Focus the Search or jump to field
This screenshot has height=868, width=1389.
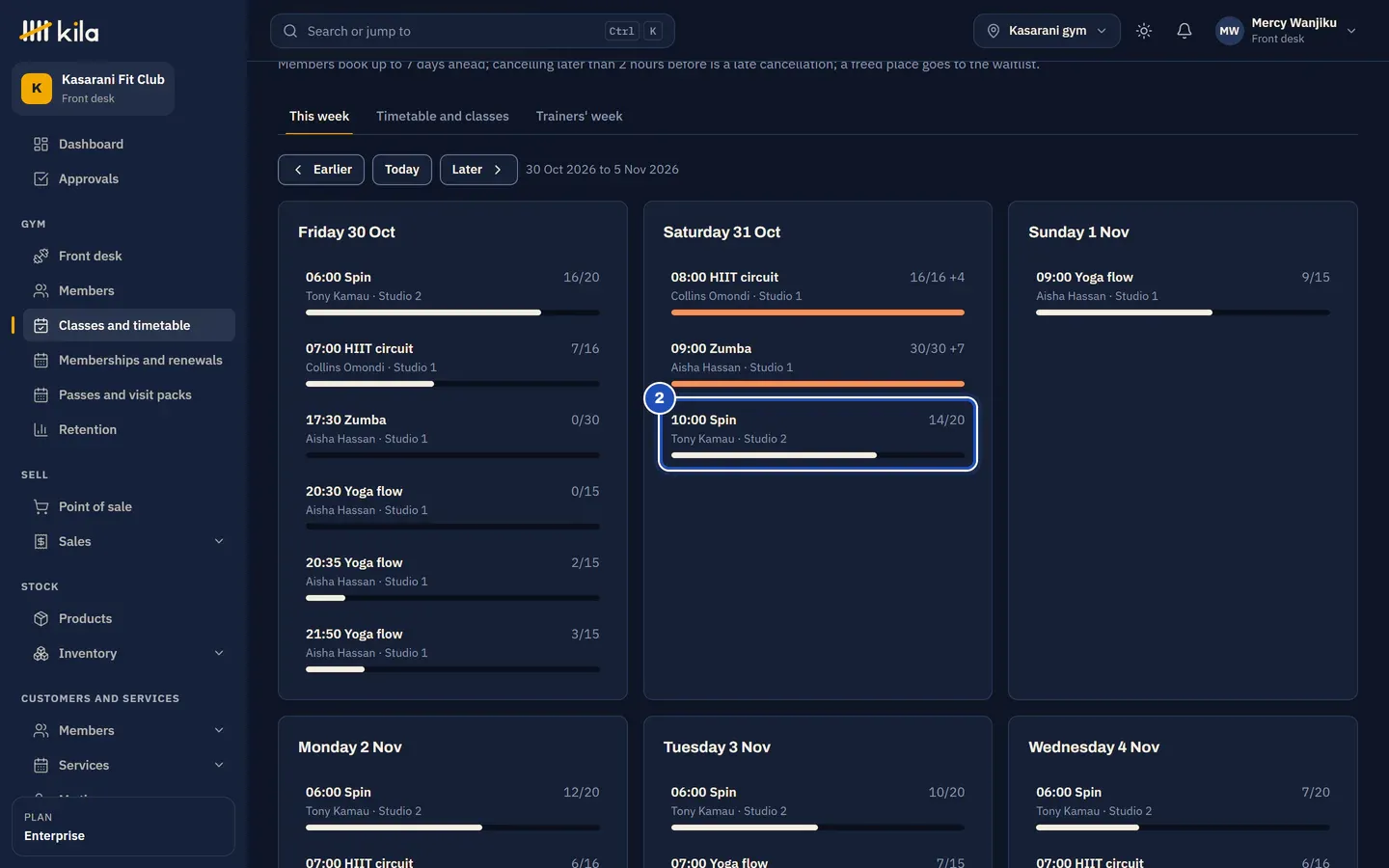coord(472,31)
